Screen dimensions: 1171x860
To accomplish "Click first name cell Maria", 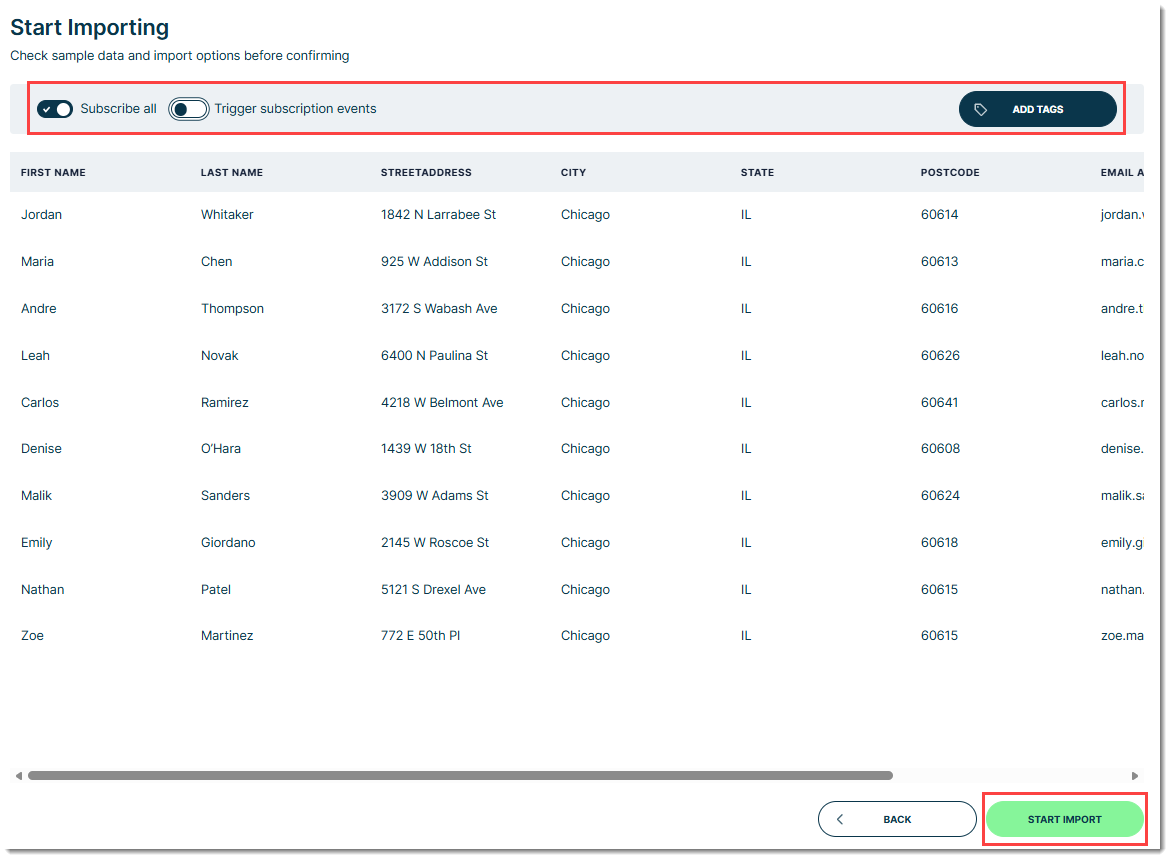I will 37,261.
